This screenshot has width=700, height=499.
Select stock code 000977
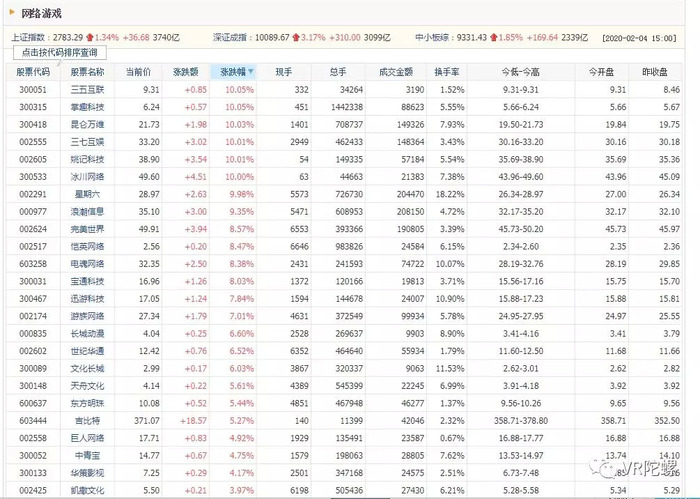pyautogui.click(x=33, y=212)
